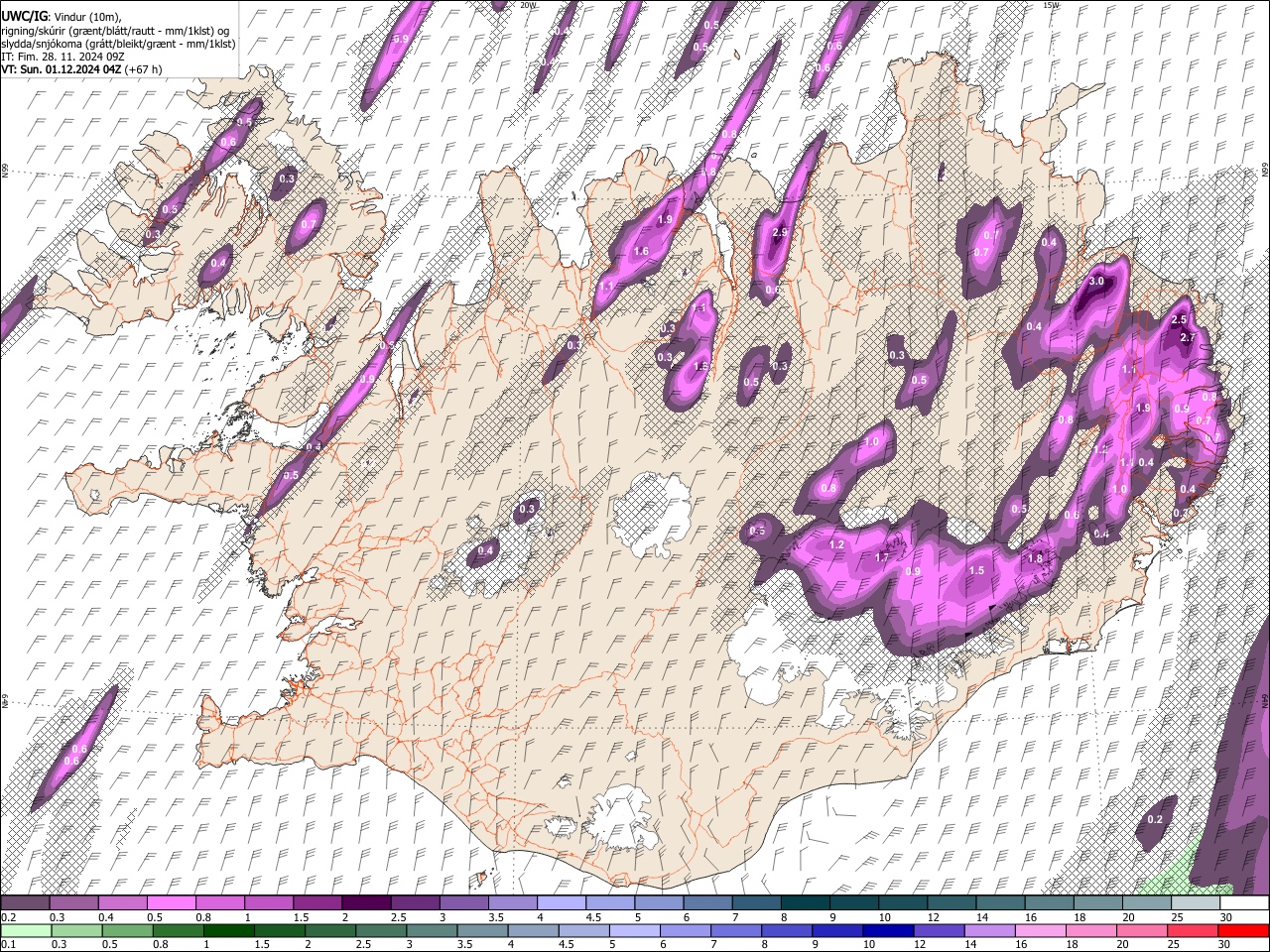Click the 'IT: Fim. 28. 11. 2024 09Z' timestamp
The image size is (1270, 952).
point(63,57)
